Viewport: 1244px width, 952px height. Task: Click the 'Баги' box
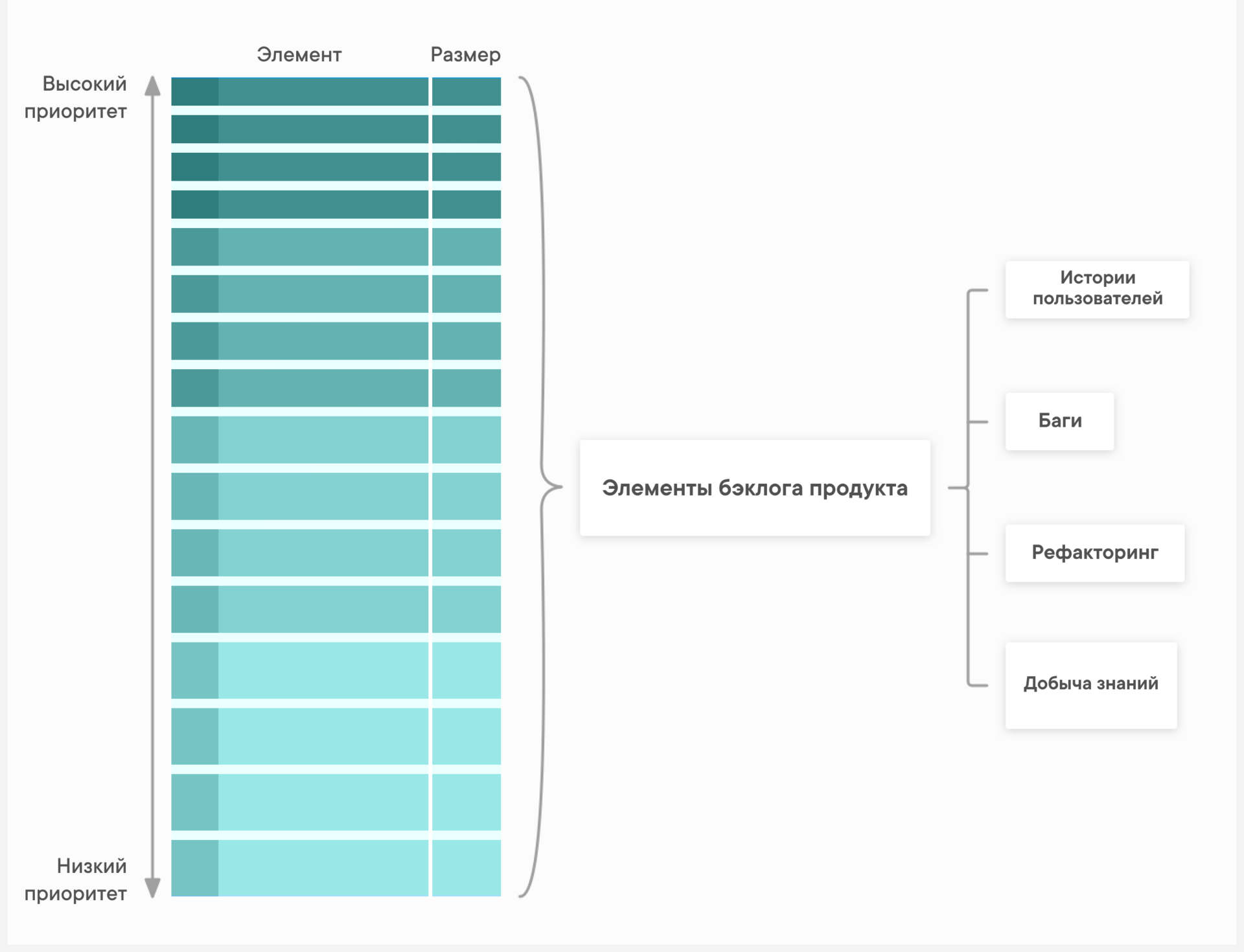[x=1059, y=421]
